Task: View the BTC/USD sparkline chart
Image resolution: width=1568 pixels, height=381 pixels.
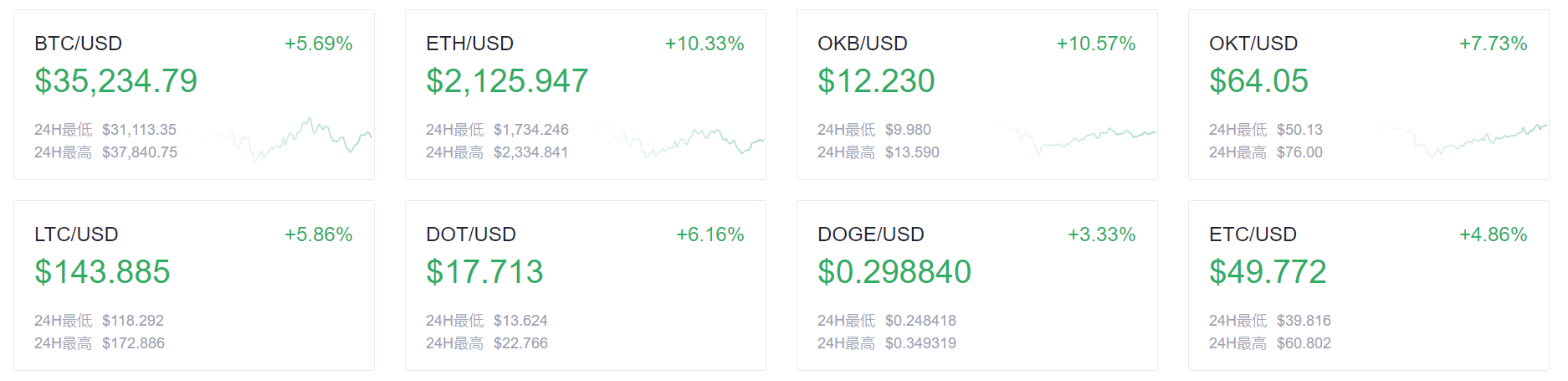Action: tap(290, 139)
